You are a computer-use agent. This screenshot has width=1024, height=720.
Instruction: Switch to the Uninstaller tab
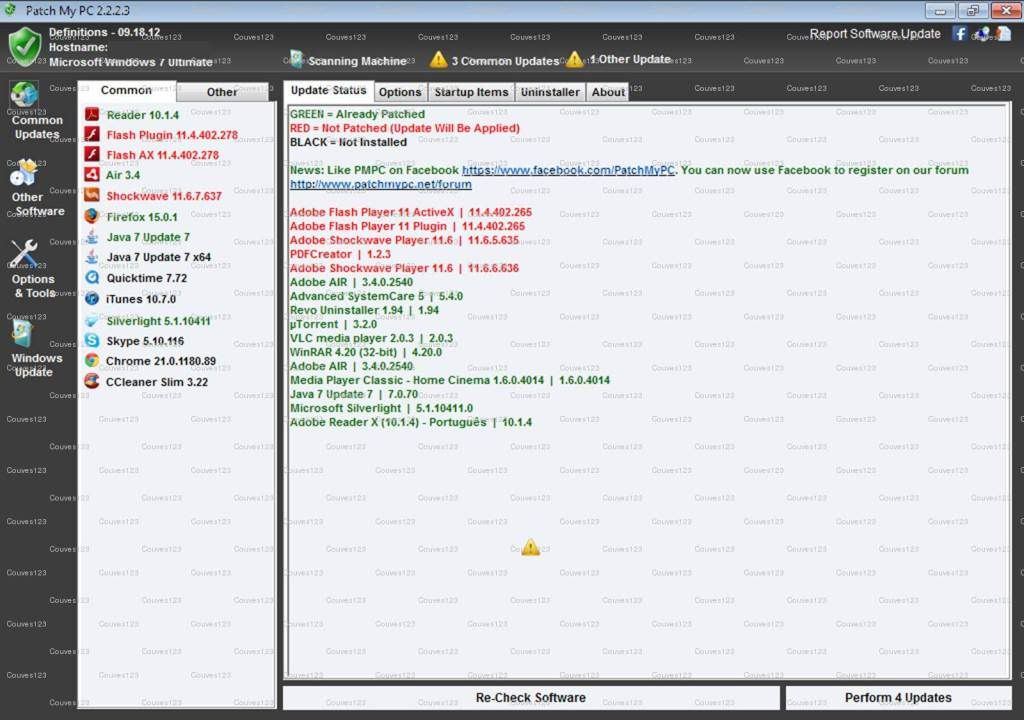[550, 92]
